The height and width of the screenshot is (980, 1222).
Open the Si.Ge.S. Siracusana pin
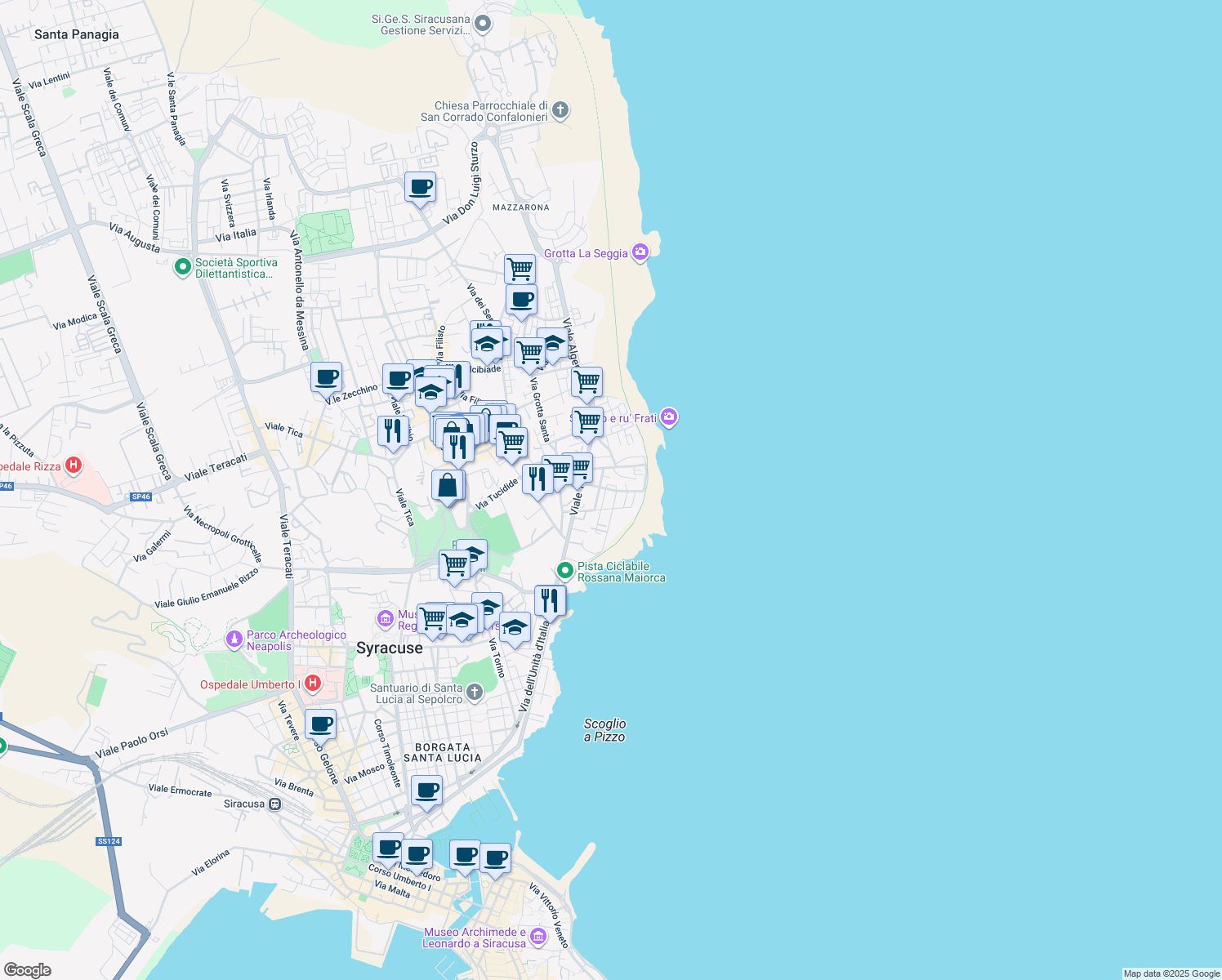pos(483,23)
